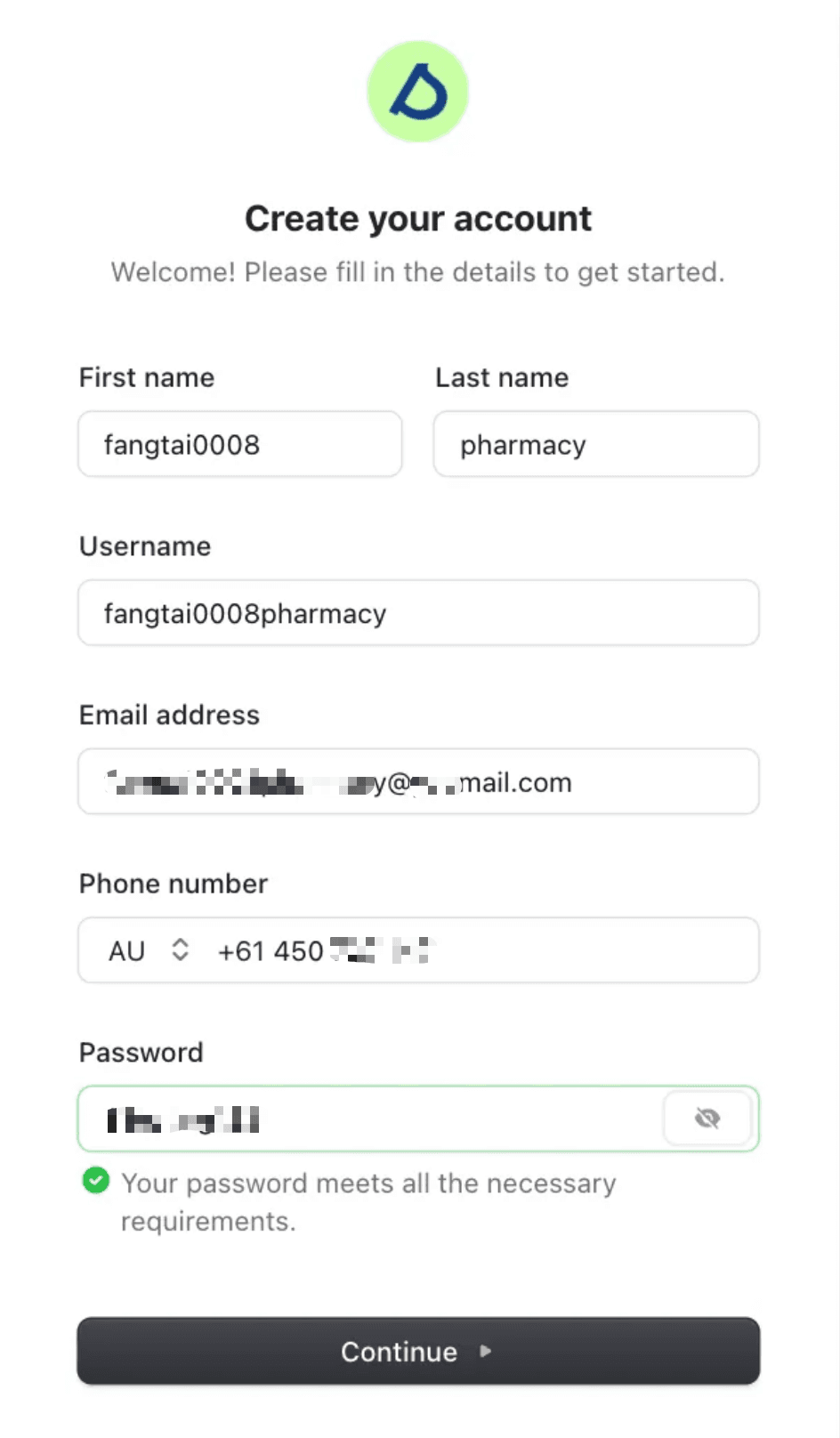Select the Create your account heading
Viewport: 840px width, 1438px height.
[418, 218]
